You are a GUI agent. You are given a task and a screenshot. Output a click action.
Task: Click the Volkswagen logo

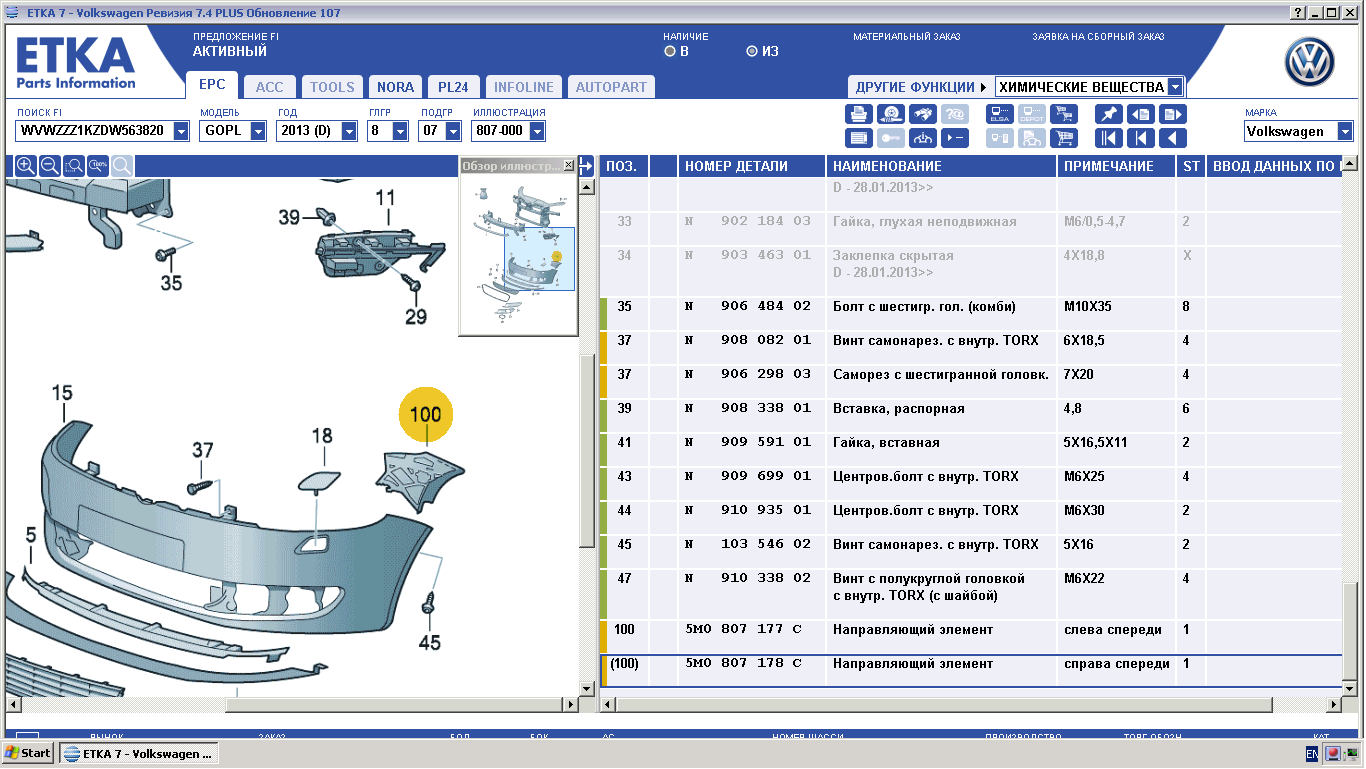point(1310,64)
